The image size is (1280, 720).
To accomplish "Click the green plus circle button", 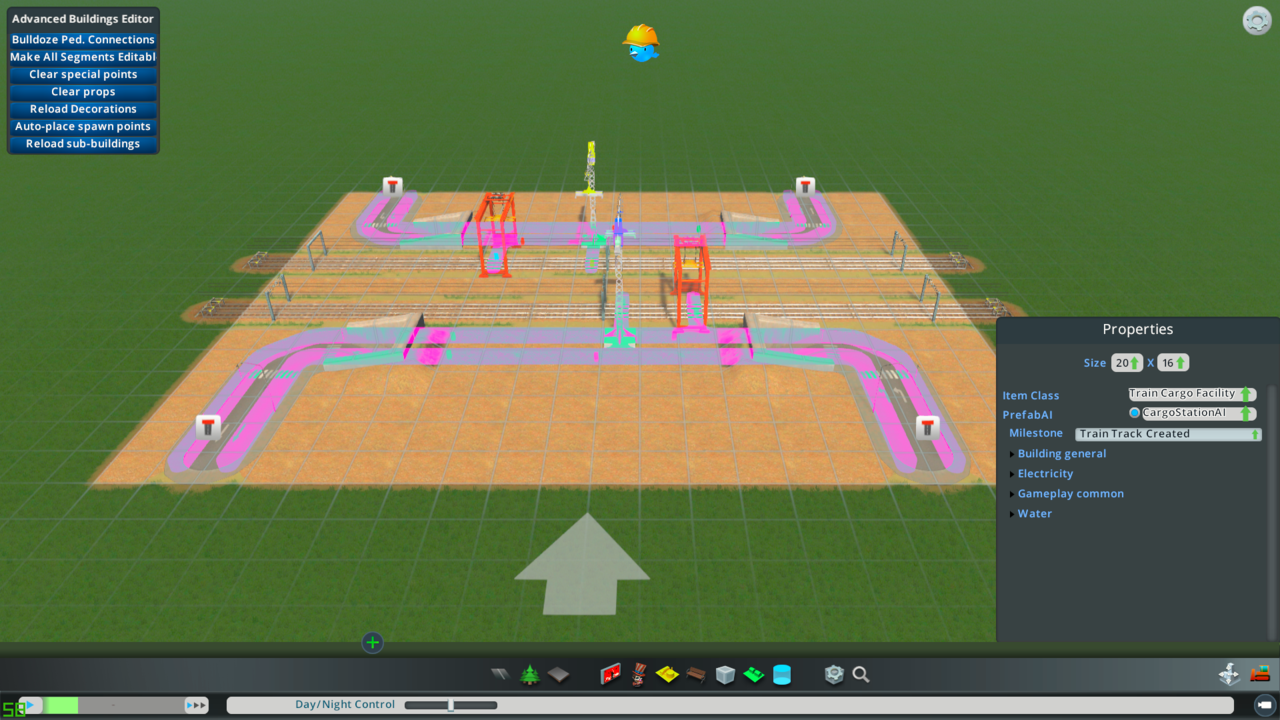I will (373, 642).
